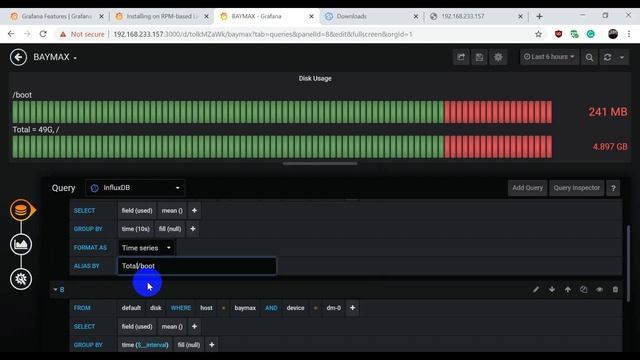The width and height of the screenshot is (640, 360).
Task: Refresh the dashboard
Action: tap(607, 57)
